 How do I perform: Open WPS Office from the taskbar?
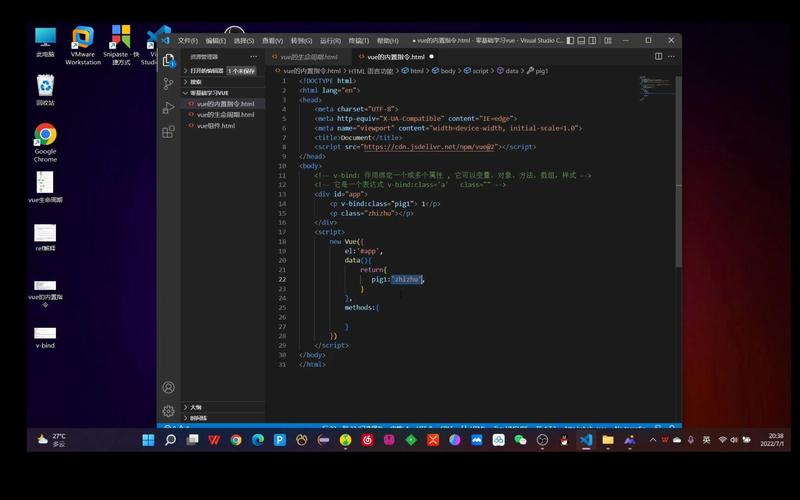click(214, 440)
